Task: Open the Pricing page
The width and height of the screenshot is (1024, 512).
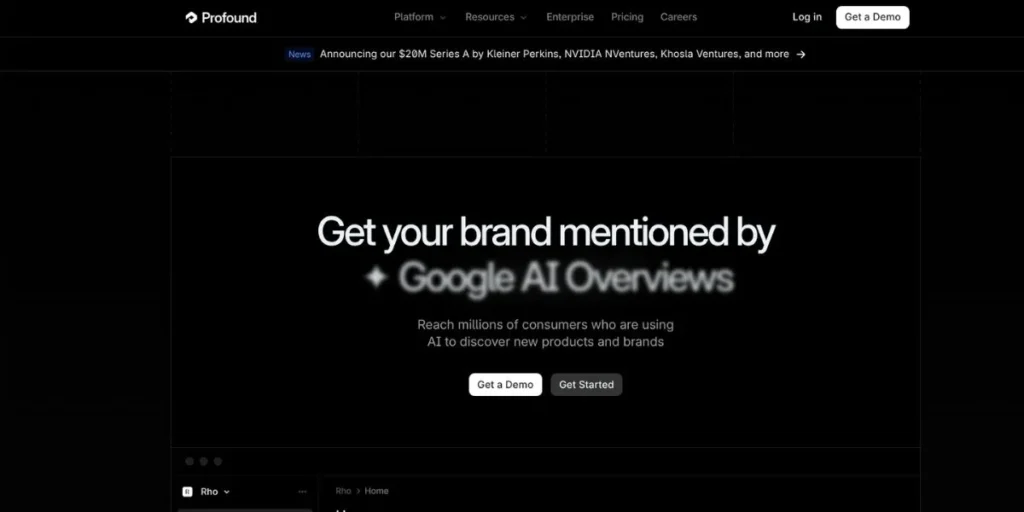Action: (627, 17)
